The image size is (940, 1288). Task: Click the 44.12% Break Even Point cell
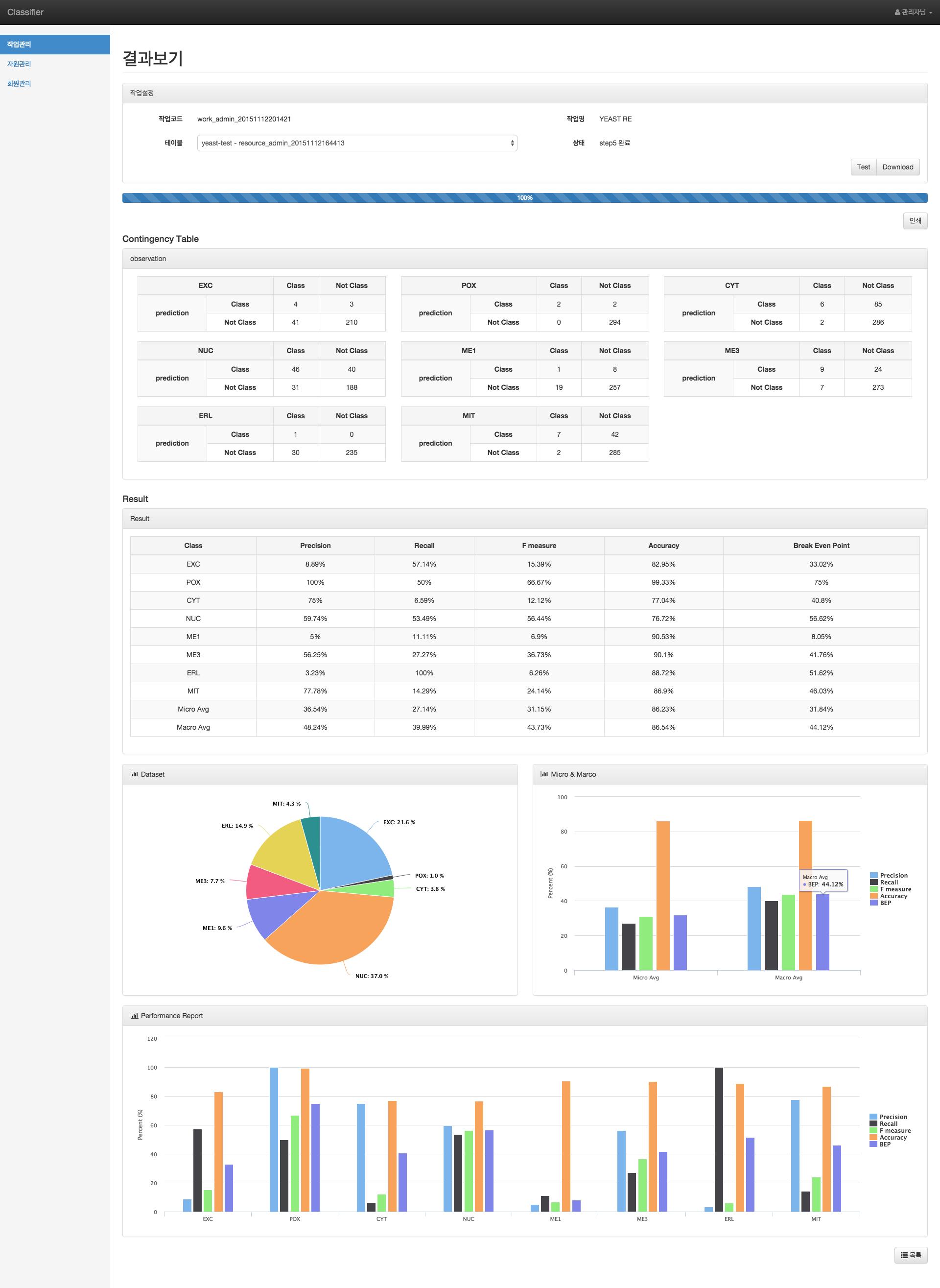pos(821,727)
